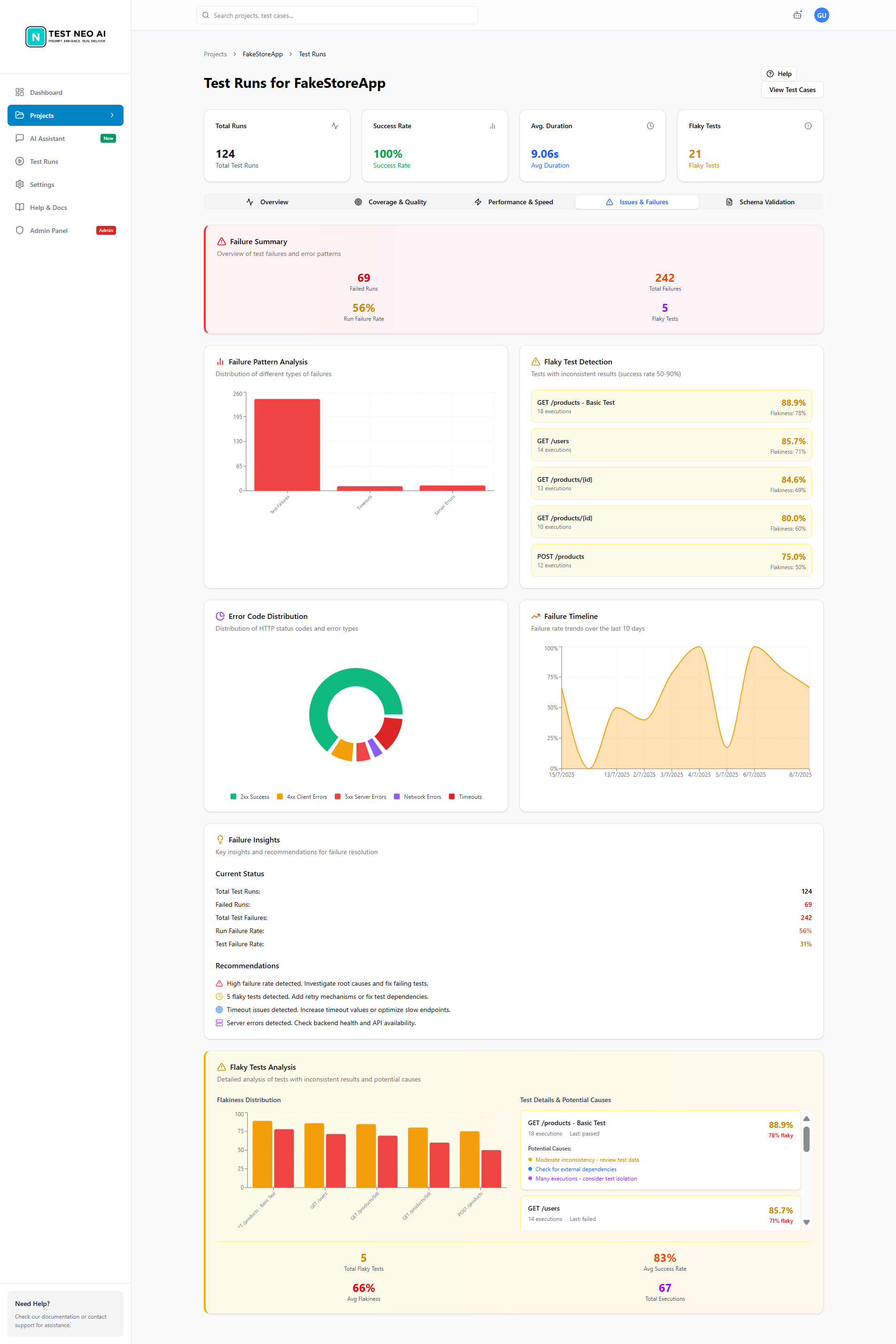The width and height of the screenshot is (896, 1344).
Task: Click the info icon on Flaky Tests card
Action: point(808,126)
